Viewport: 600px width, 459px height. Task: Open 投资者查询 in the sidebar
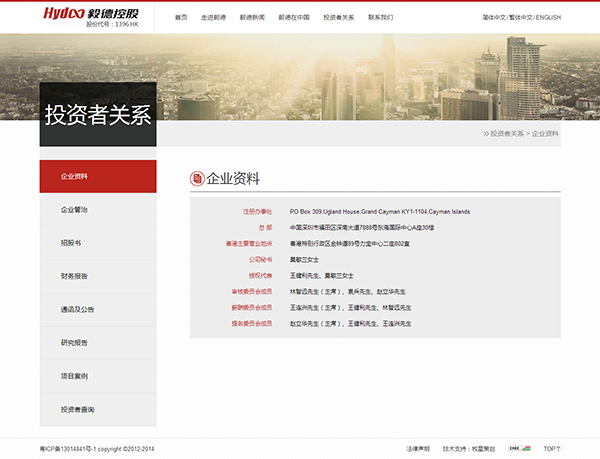click(78, 409)
